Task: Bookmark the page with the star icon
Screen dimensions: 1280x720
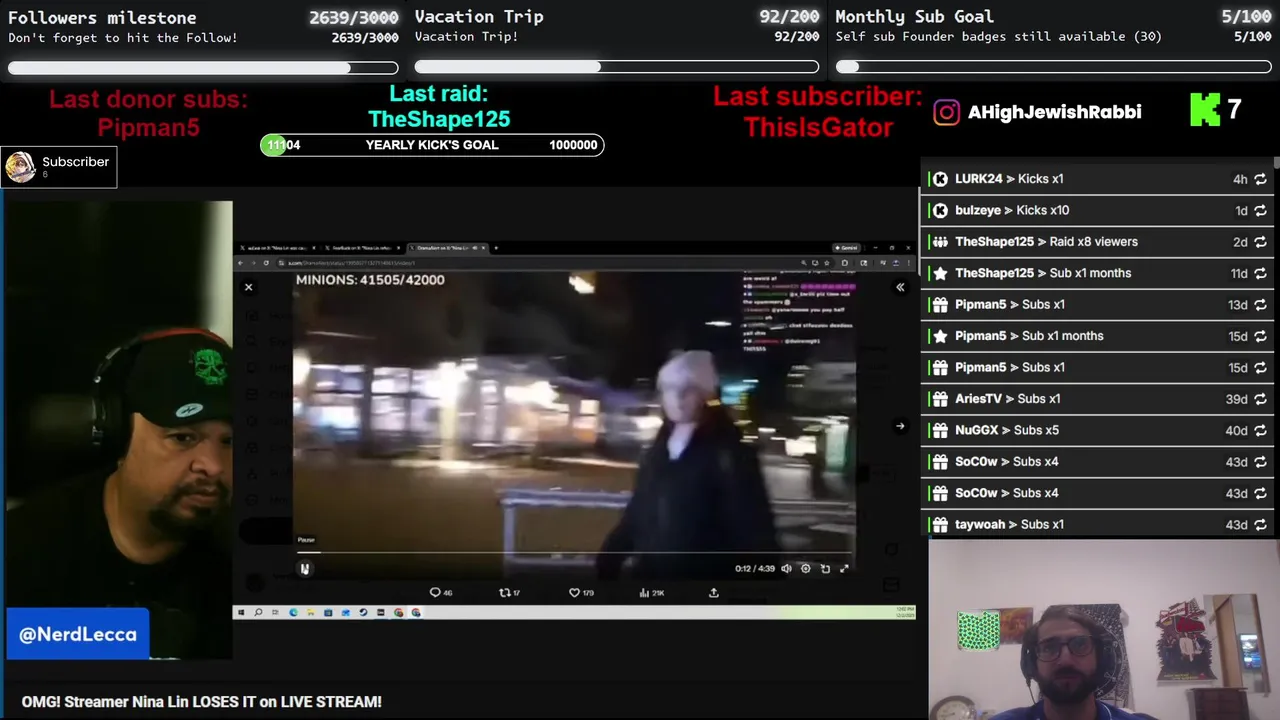Action: pos(827,263)
